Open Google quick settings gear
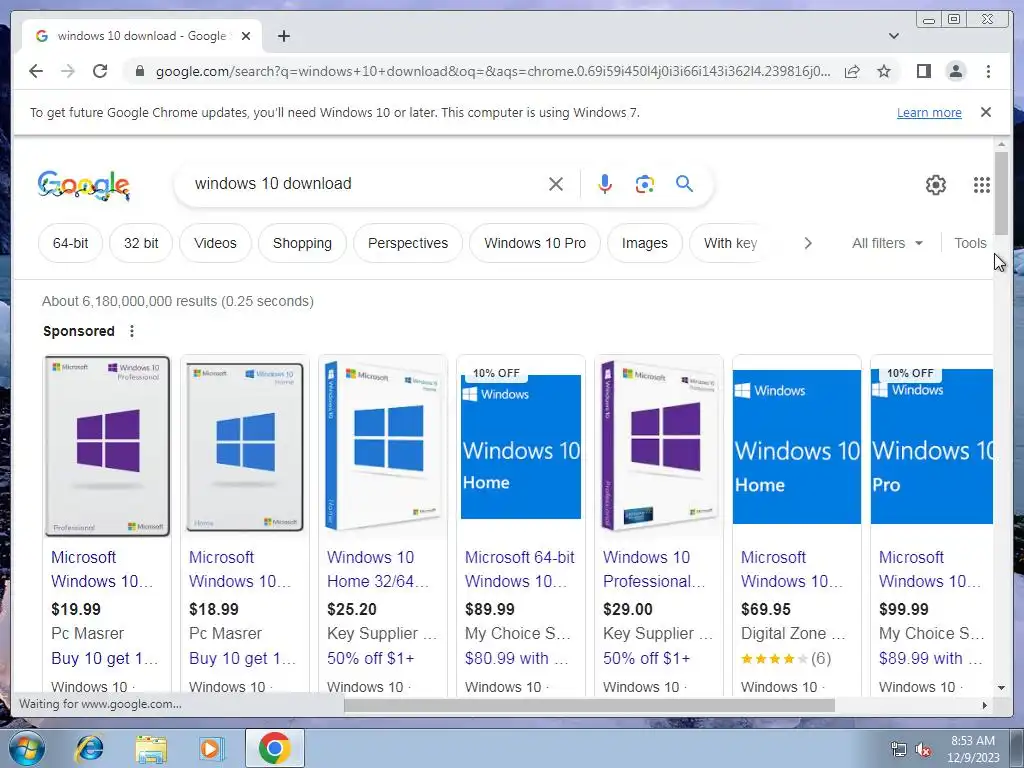Image resolution: width=1024 pixels, height=768 pixels. (936, 185)
